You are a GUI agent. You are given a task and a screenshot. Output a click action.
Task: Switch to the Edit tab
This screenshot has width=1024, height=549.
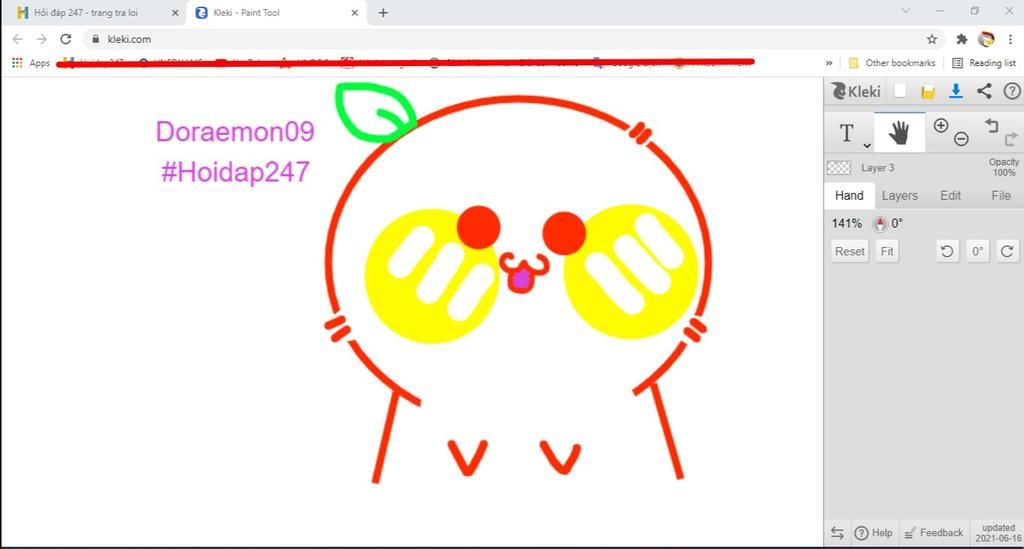(950, 195)
